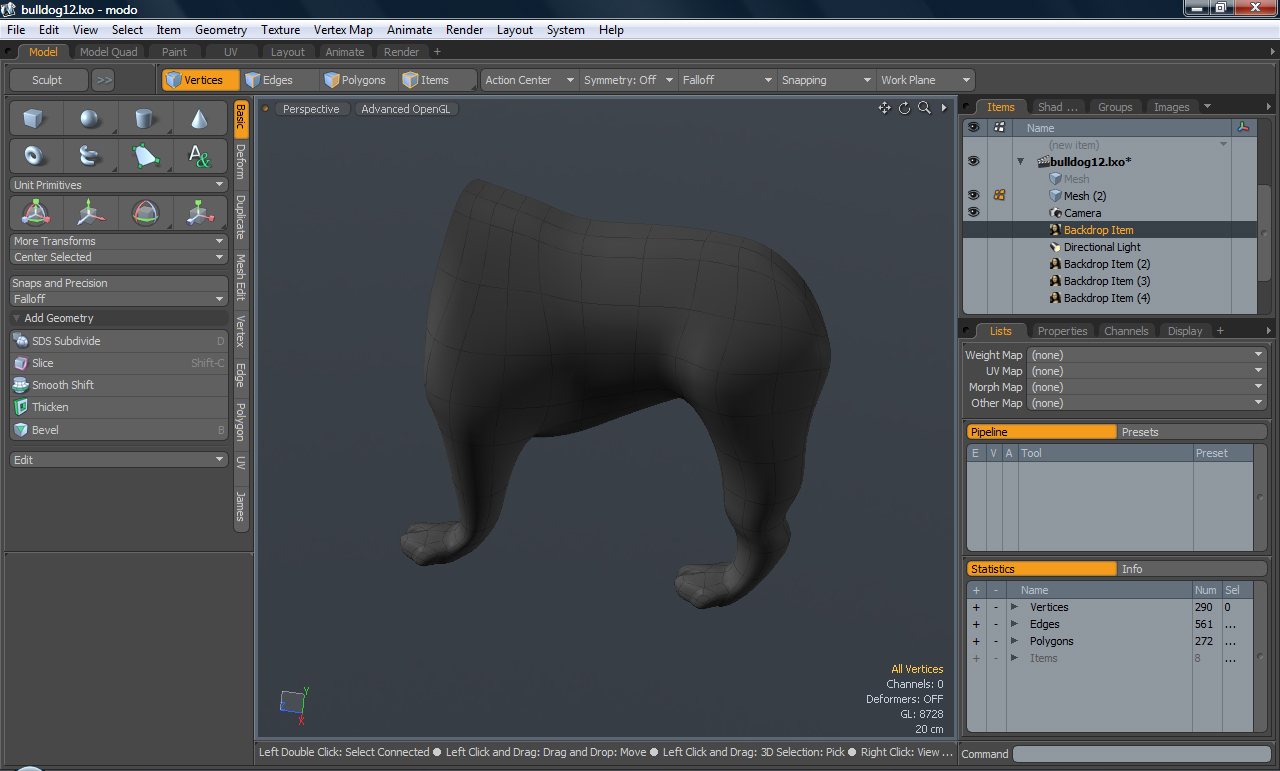The width and height of the screenshot is (1280, 771).
Task: Toggle visibility of Camera item
Action: [973, 213]
